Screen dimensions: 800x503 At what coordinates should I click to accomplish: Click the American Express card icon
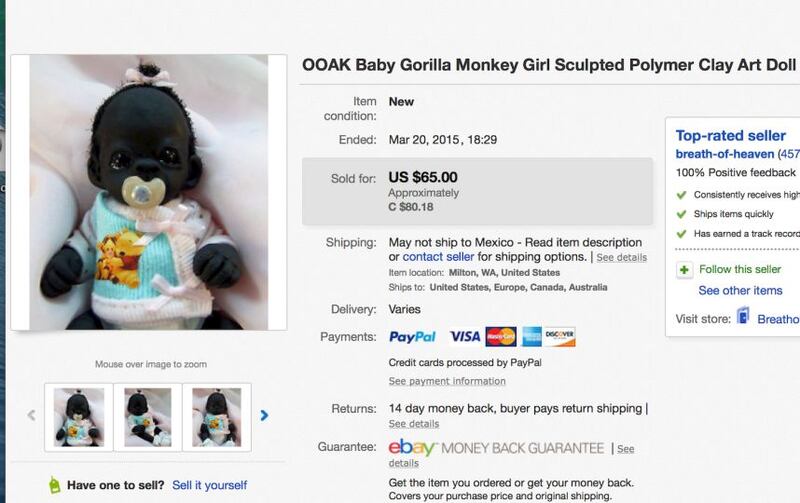[x=532, y=337]
